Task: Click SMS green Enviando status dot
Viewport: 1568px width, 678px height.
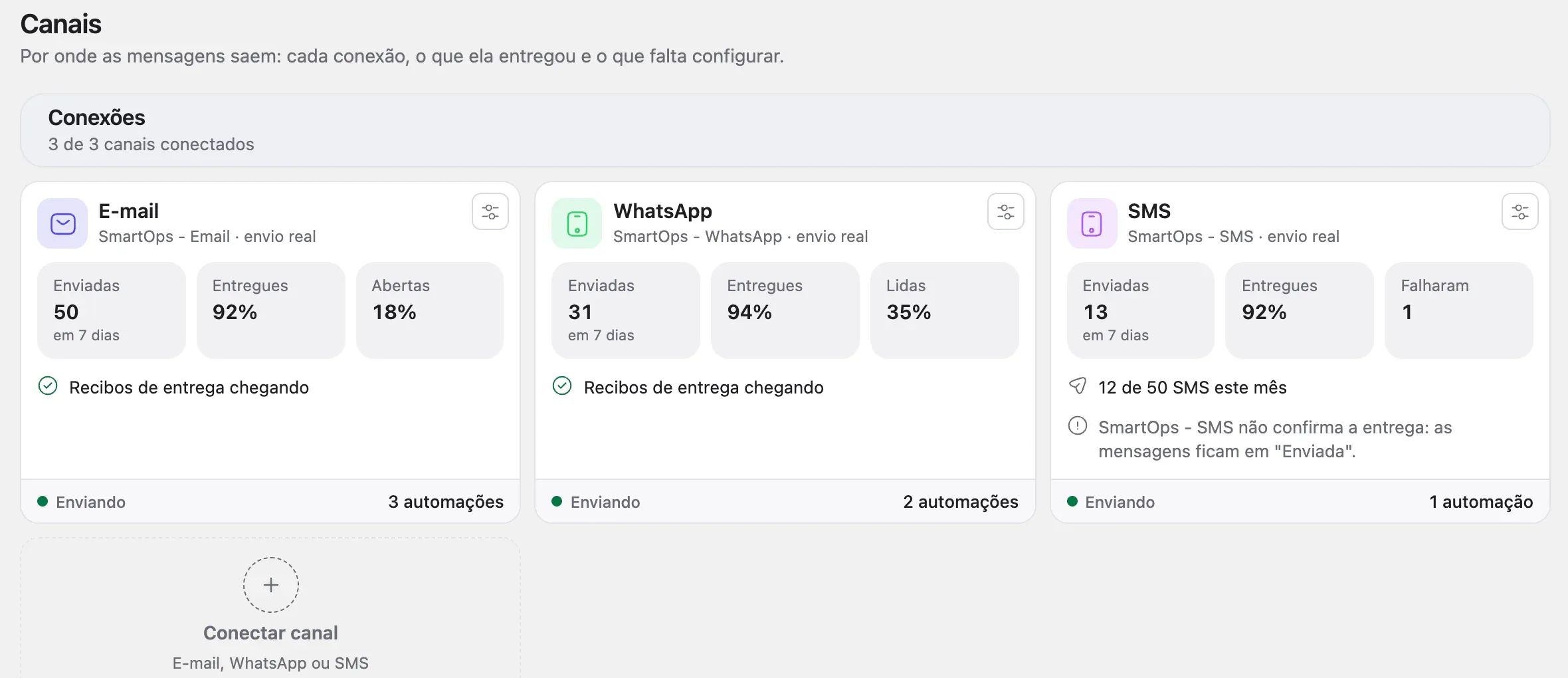Action: point(1072,501)
